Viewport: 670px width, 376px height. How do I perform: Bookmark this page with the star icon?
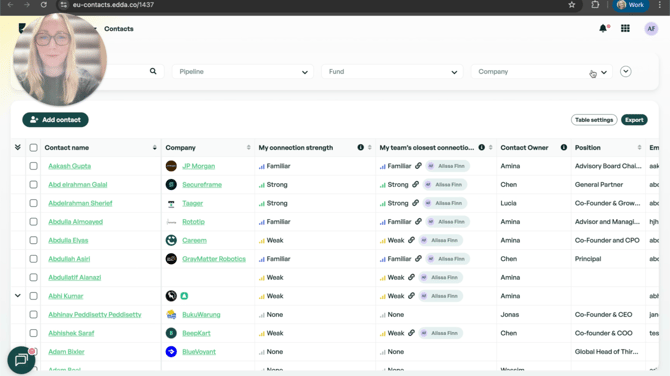[572, 5]
